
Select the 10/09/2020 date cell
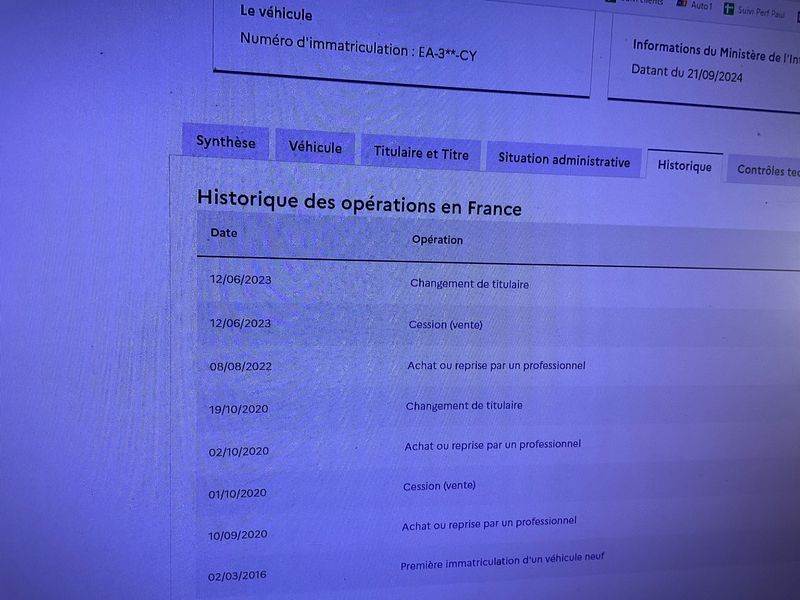click(x=237, y=535)
